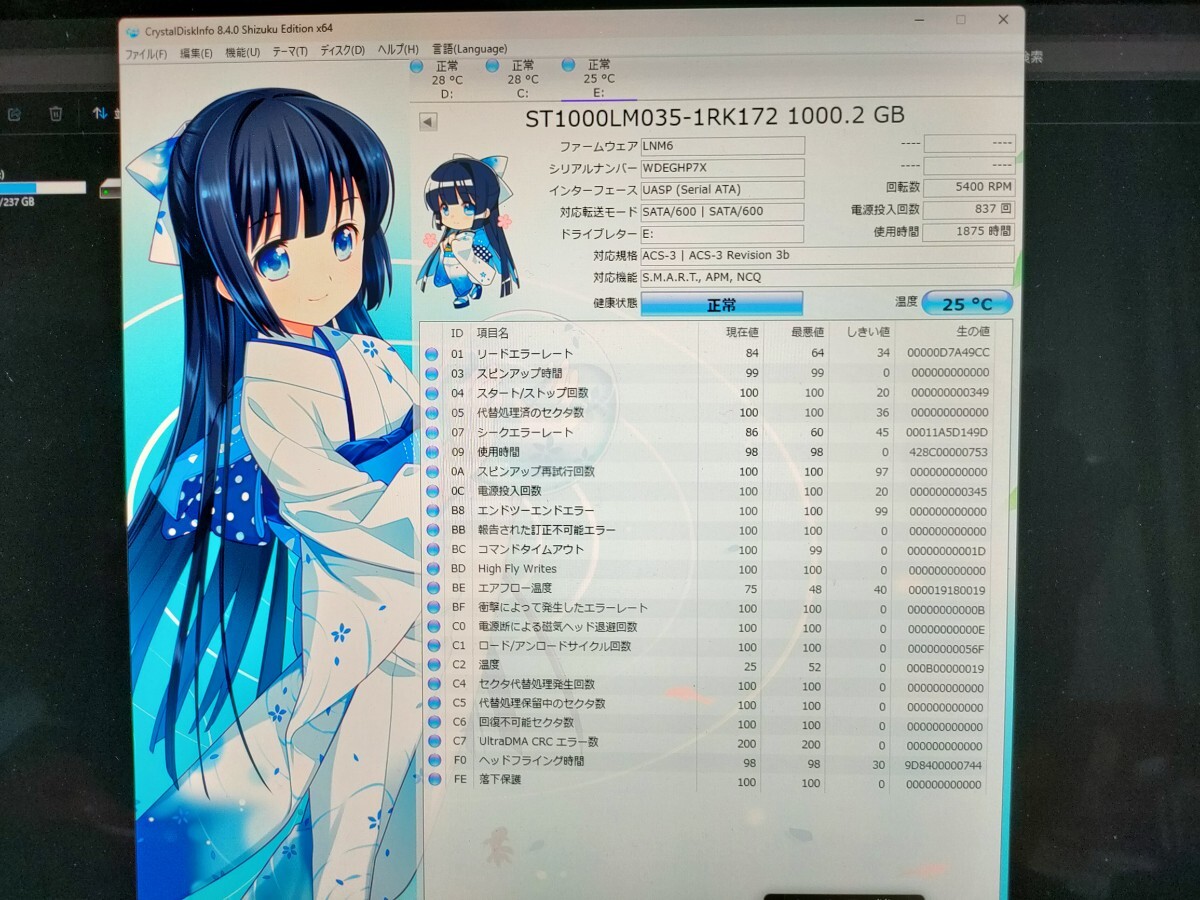This screenshot has height=900, width=1200.
Task: Click status orb for ID 03 スピンアップ時間
Action: point(432,373)
